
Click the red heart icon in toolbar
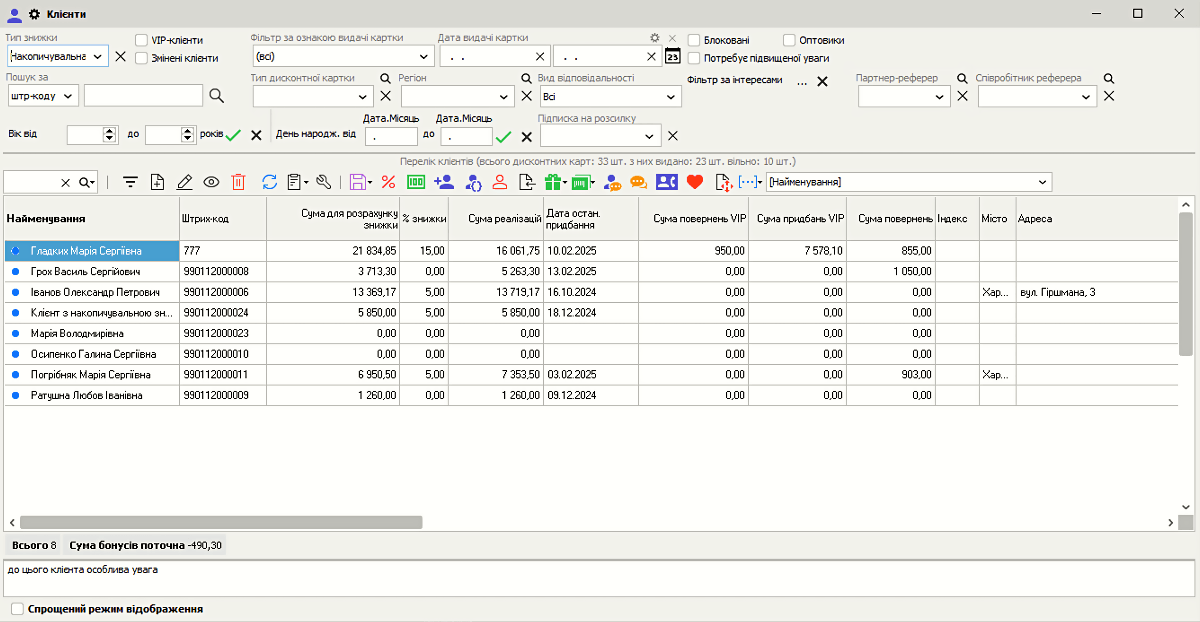[x=695, y=182]
